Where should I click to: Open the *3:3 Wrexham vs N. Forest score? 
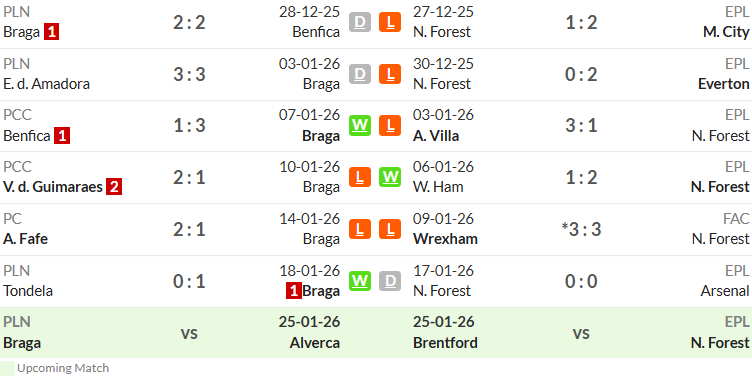tap(581, 229)
